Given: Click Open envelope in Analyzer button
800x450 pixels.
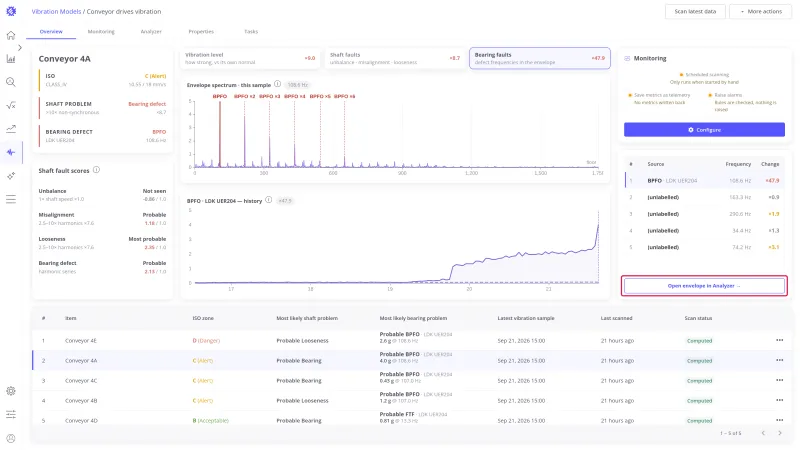Looking at the screenshot, I should tap(704, 286).
